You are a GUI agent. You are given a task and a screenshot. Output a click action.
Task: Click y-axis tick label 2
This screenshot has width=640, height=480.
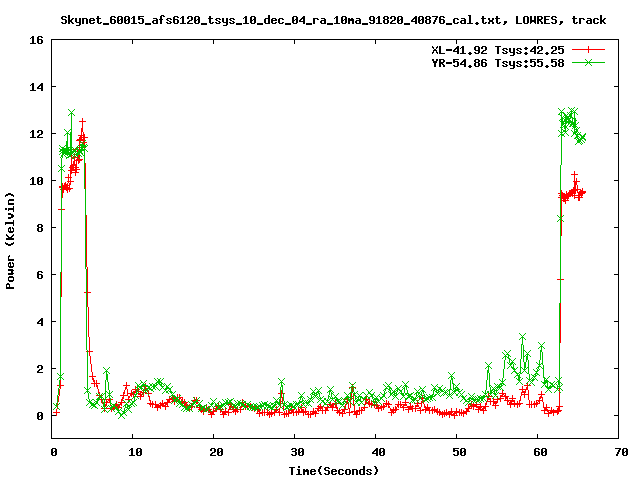pyautogui.click(x=40, y=369)
